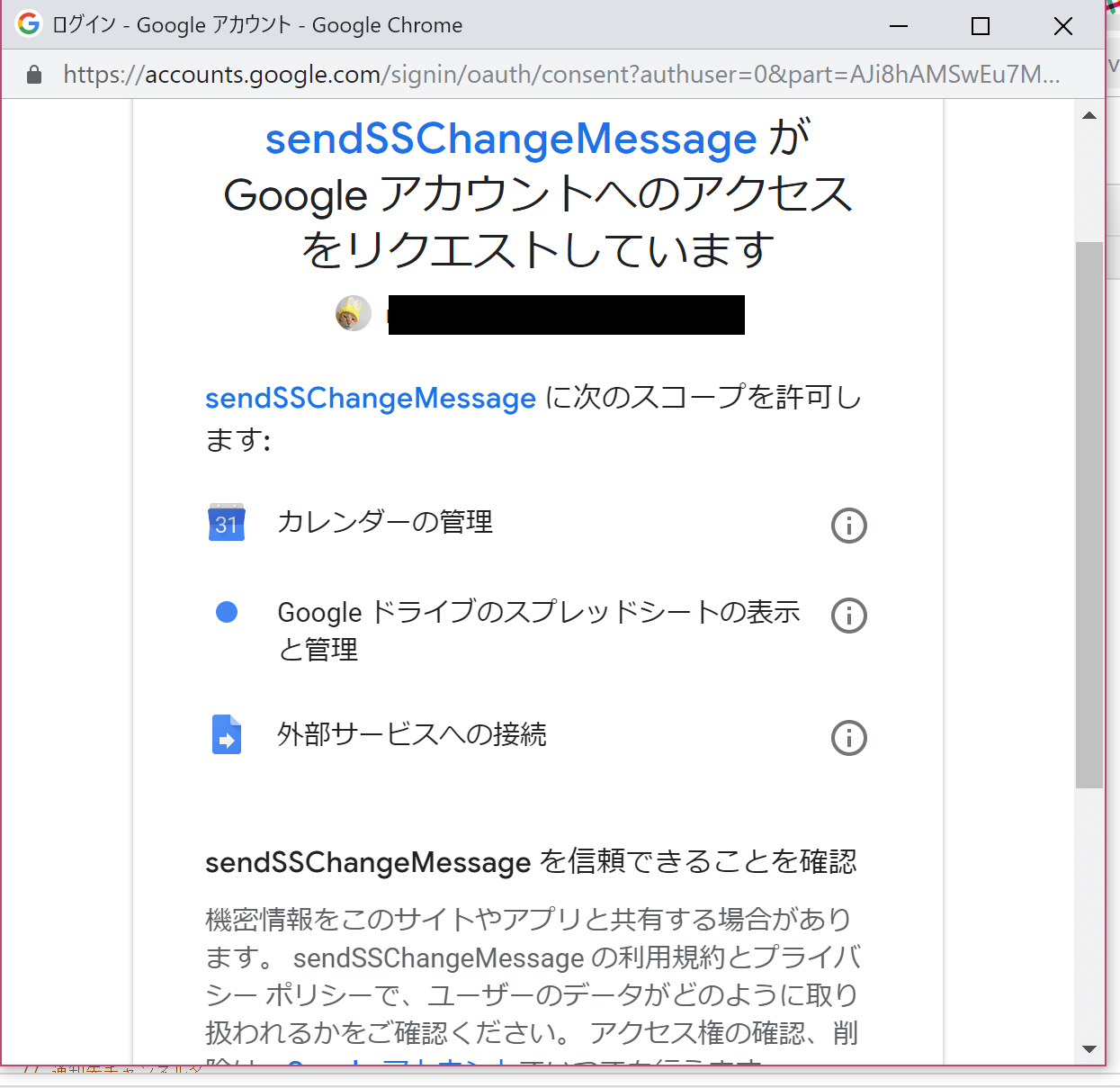Image resolution: width=1120 pixels, height=1088 pixels.
Task: Click the account profile avatar picture
Action: point(353,313)
